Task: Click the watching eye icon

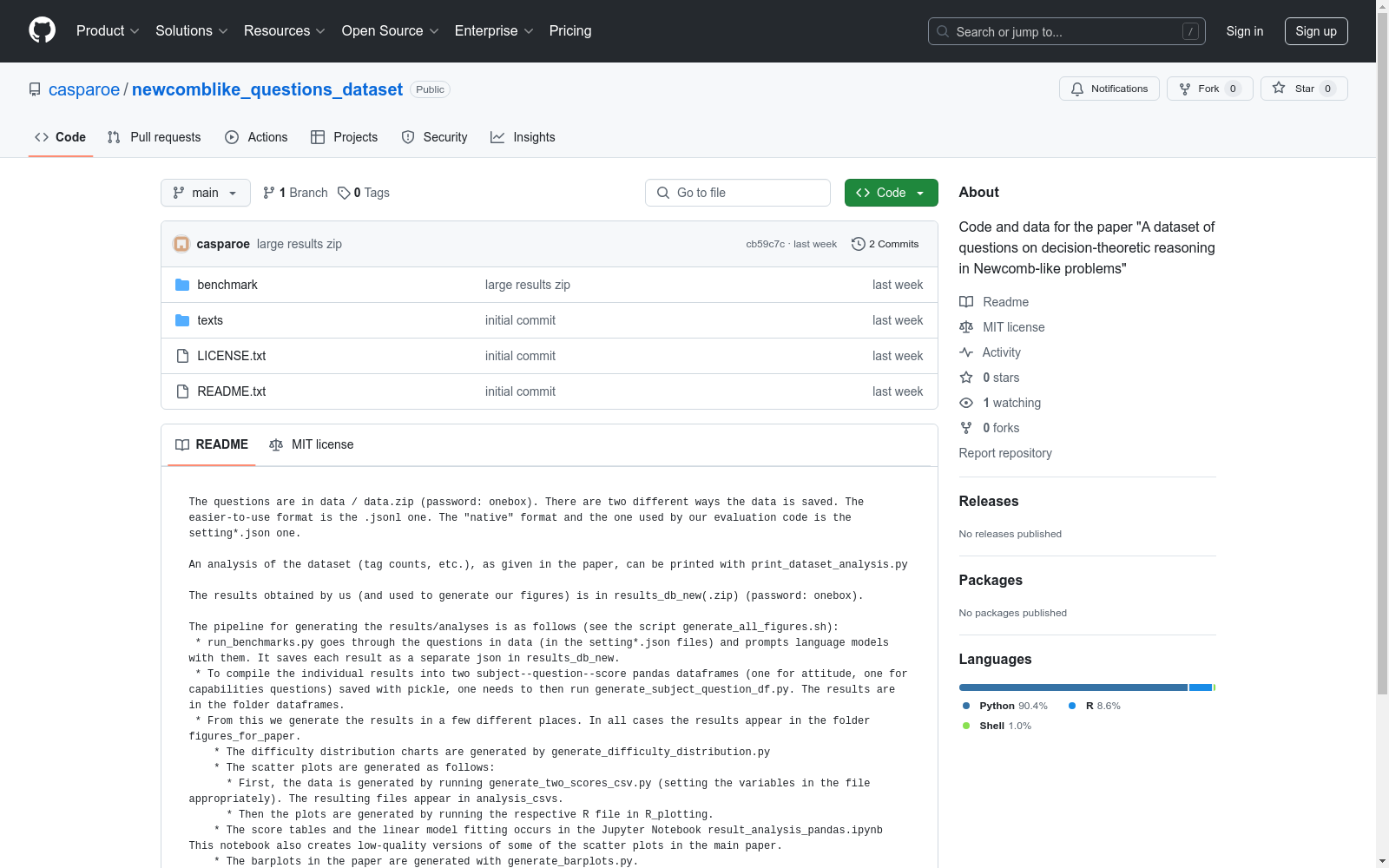Action: point(966,403)
